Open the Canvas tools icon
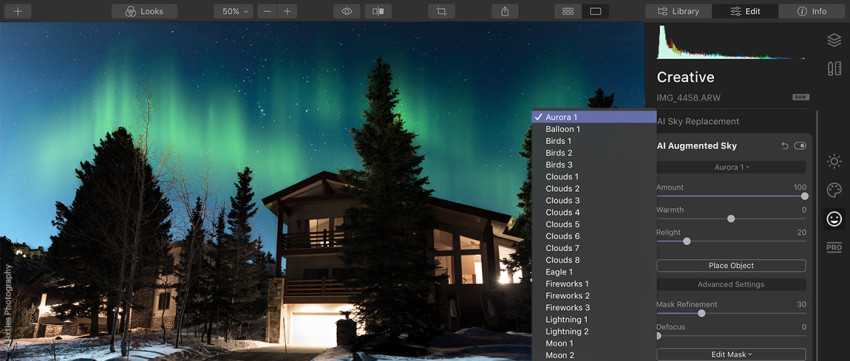 834,68
